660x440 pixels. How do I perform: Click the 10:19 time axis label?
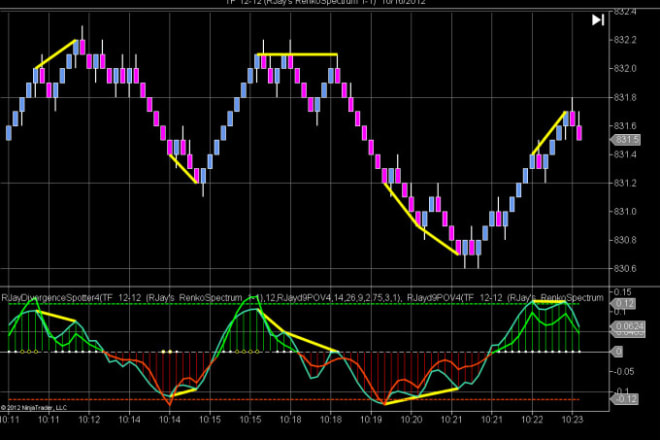pyautogui.click(x=371, y=420)
